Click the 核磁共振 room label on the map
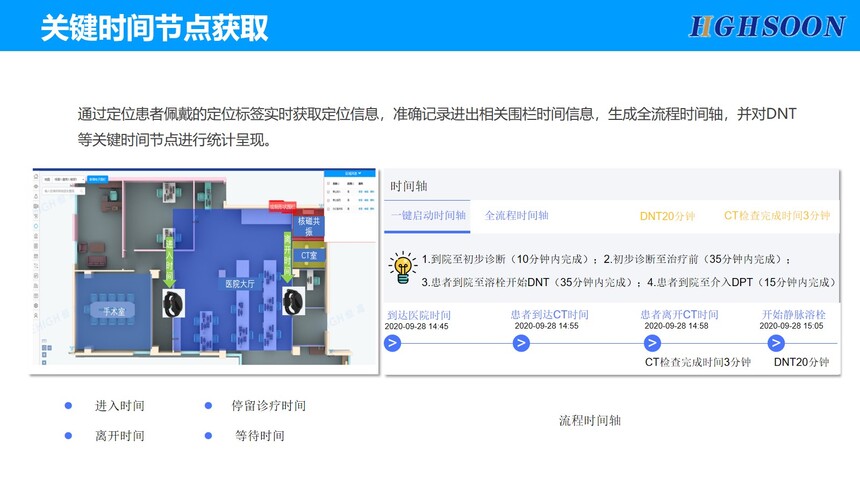The height and width of the screenshot is (484, 860). pyautogui.click(x=309, y=225)
